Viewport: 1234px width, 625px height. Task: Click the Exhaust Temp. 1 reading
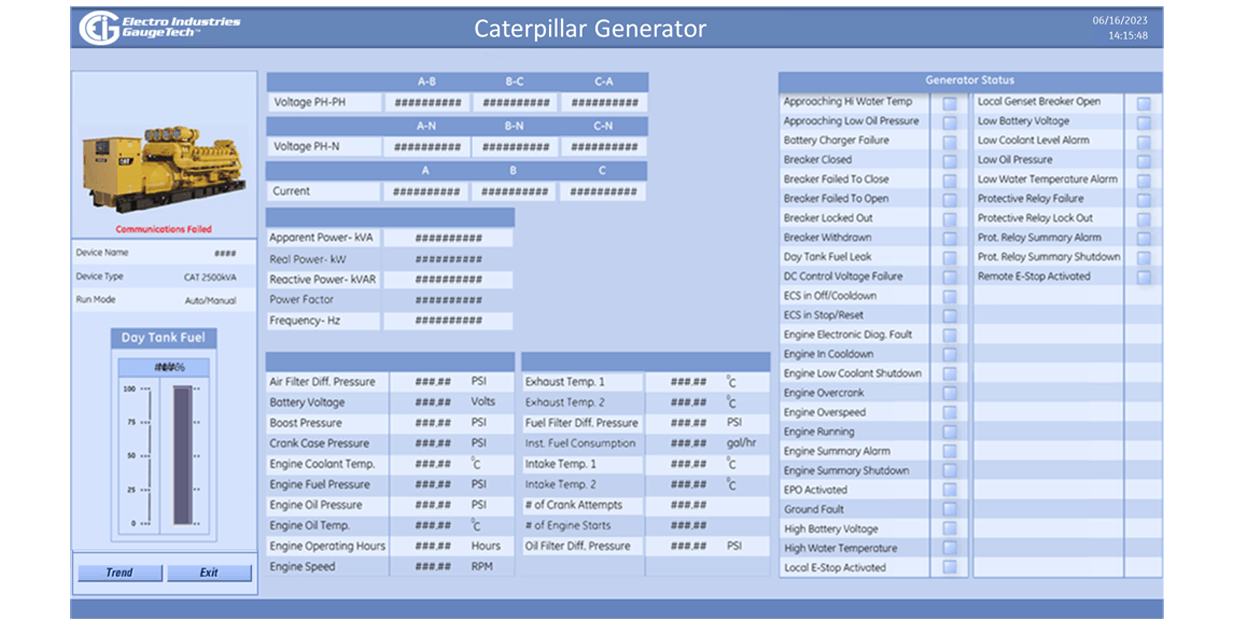click(689, 382)
